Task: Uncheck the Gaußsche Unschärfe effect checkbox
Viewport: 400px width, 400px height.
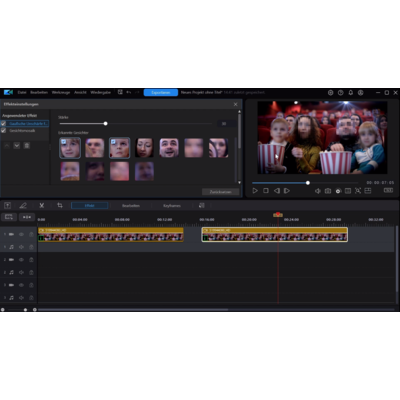Action: tap(4, 123)
